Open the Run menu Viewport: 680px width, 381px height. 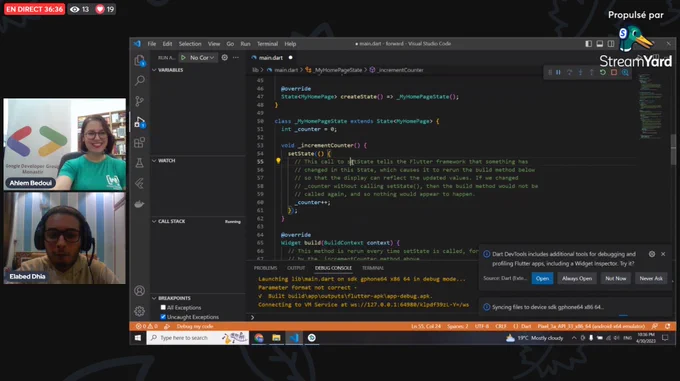pyautogui.click(x=245, y=44)
